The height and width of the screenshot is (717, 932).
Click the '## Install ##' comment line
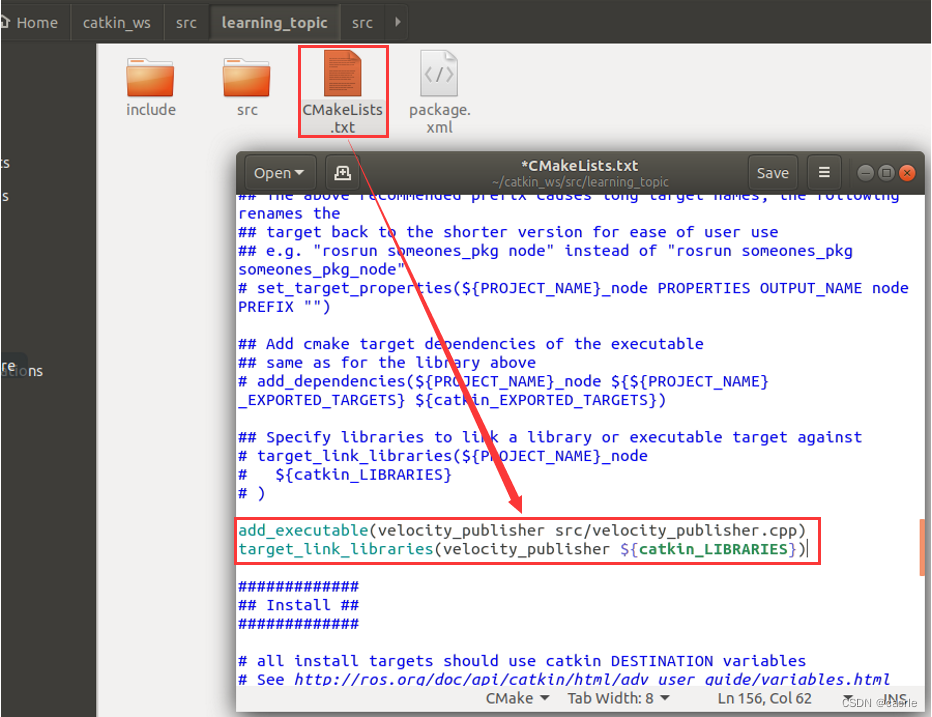(x=298, y=605)
